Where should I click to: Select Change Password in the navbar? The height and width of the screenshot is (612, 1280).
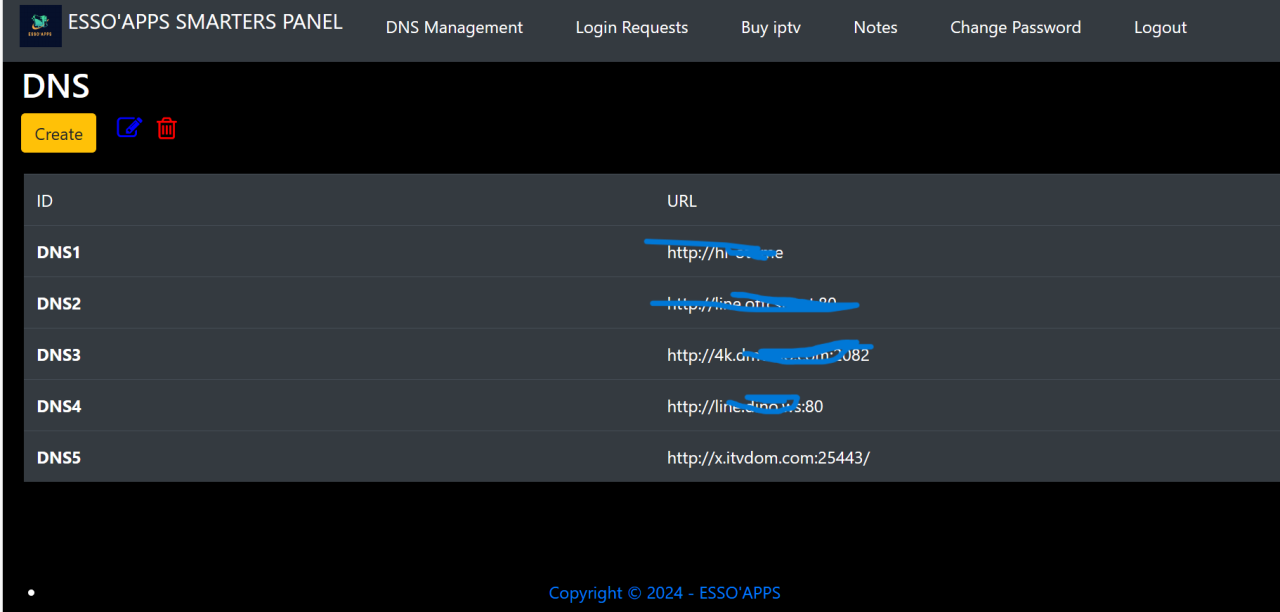pyautogui.click(x=1015, y=28)
